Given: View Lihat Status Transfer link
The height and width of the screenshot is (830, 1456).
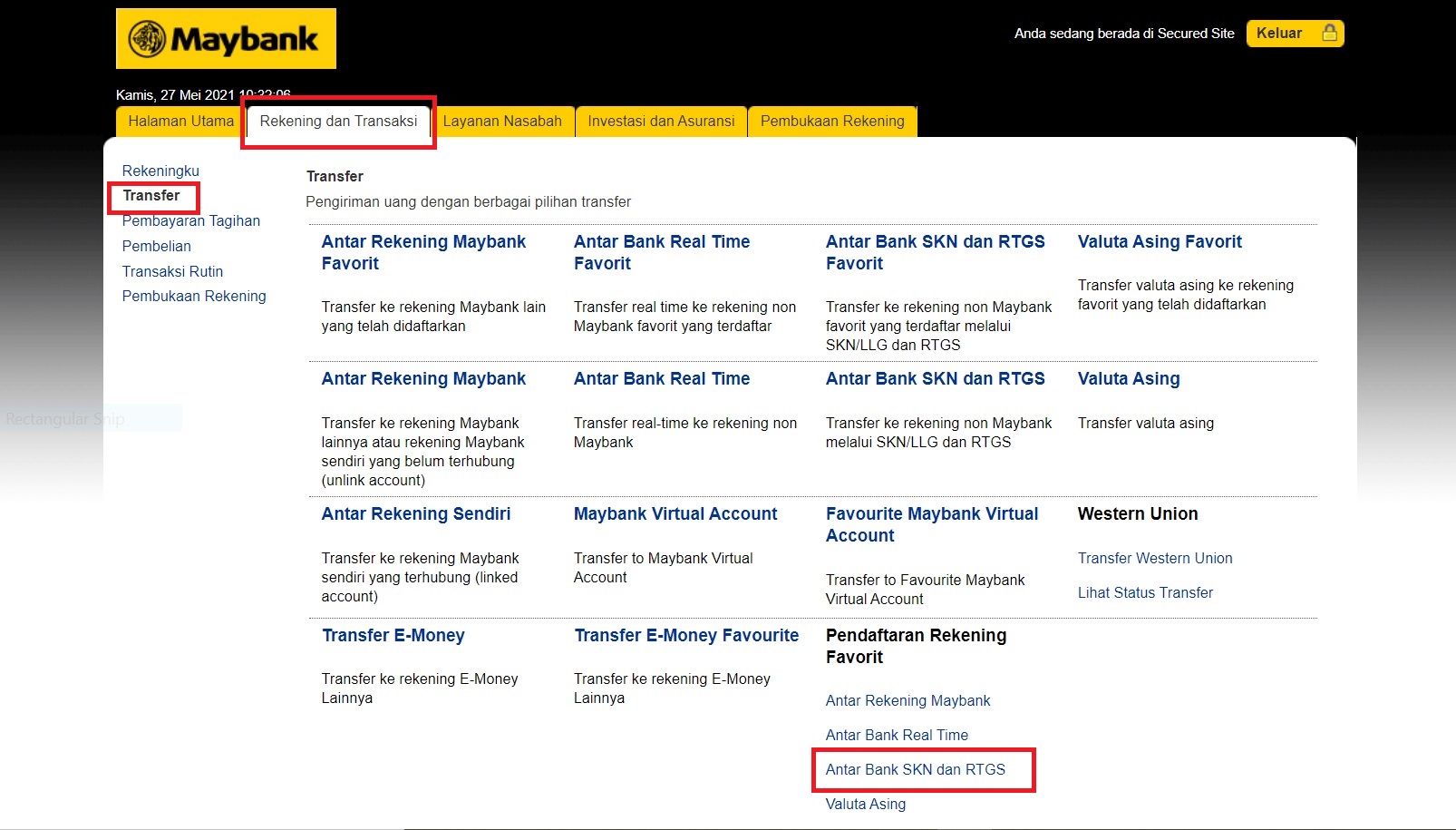Looking at the screenshot, I should click(1145, 593).
